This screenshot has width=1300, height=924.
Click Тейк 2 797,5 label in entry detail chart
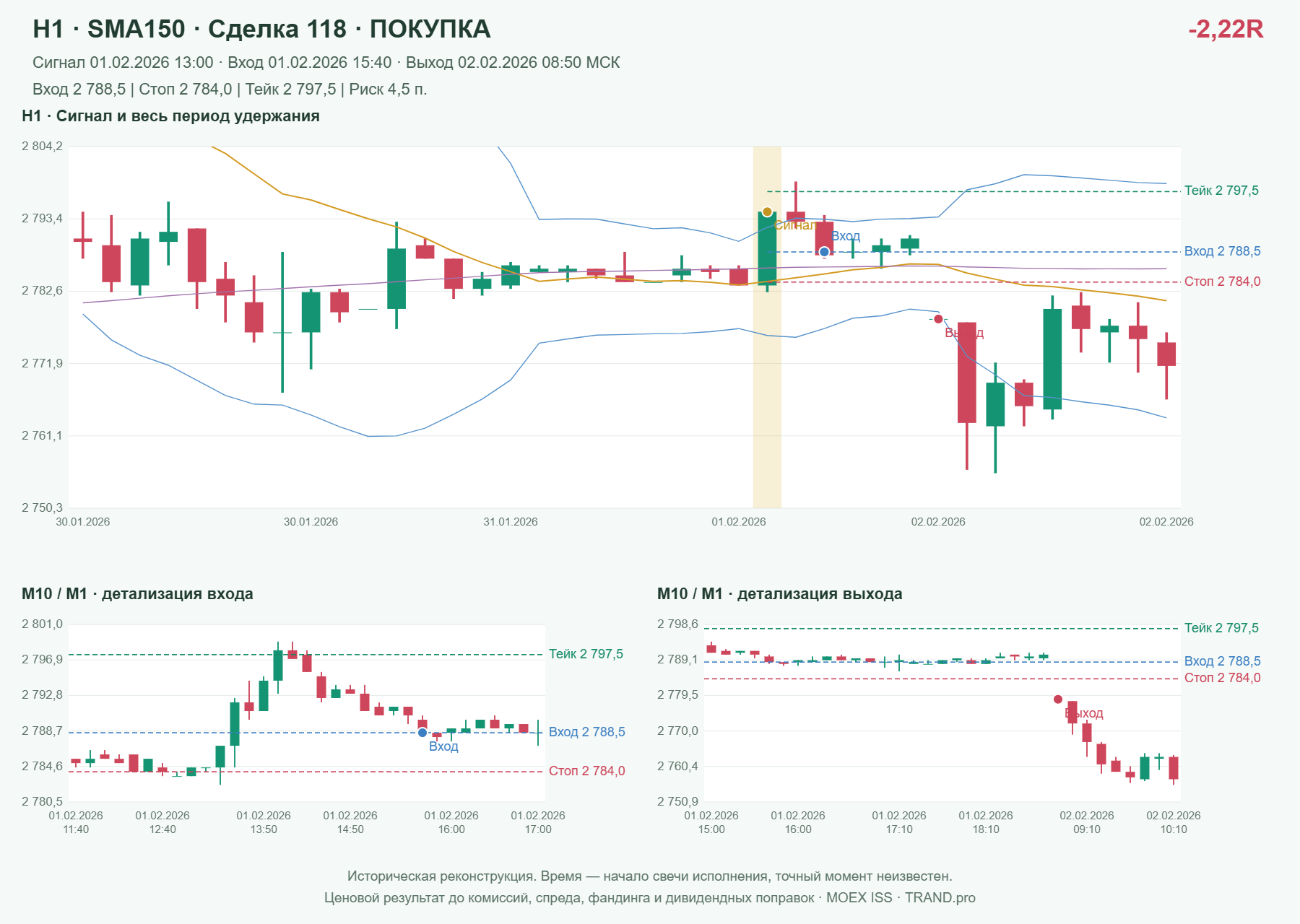(586, 654)
